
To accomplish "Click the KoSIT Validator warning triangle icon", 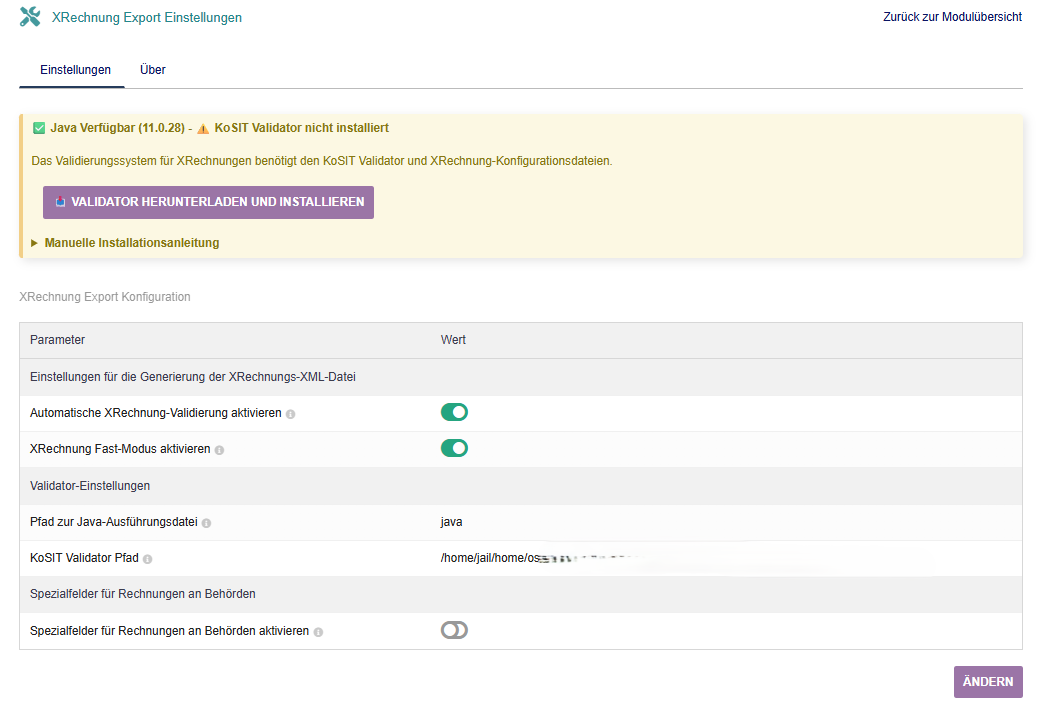I will pyautogui.click(x=203, y=128).
